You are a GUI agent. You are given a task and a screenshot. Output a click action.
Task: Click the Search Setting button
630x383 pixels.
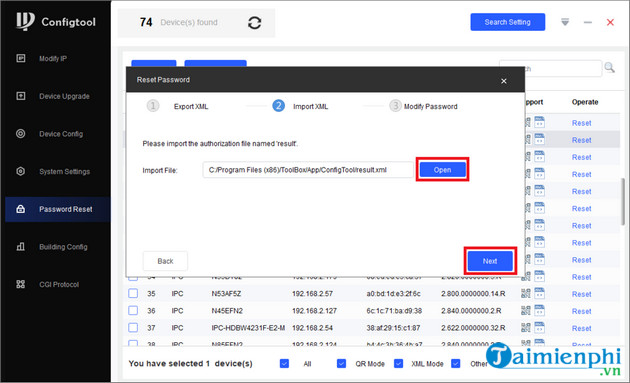[507, 22]
